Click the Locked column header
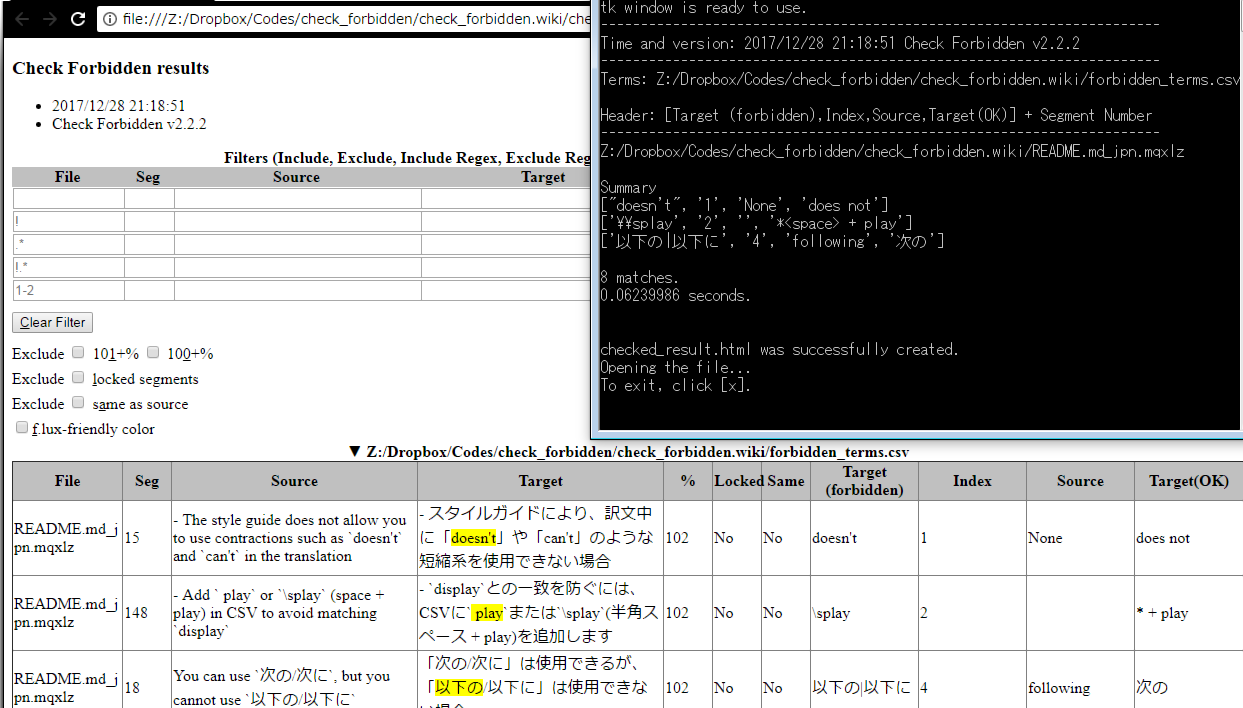Image resolution: width=1243 pixels, height=708 pixels. [738, 481]
